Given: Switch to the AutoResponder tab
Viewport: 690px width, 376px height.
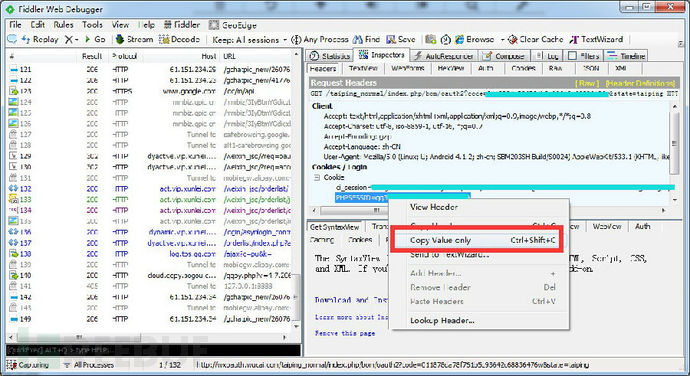Looking at the screenshot, I should tap(444, 56).
